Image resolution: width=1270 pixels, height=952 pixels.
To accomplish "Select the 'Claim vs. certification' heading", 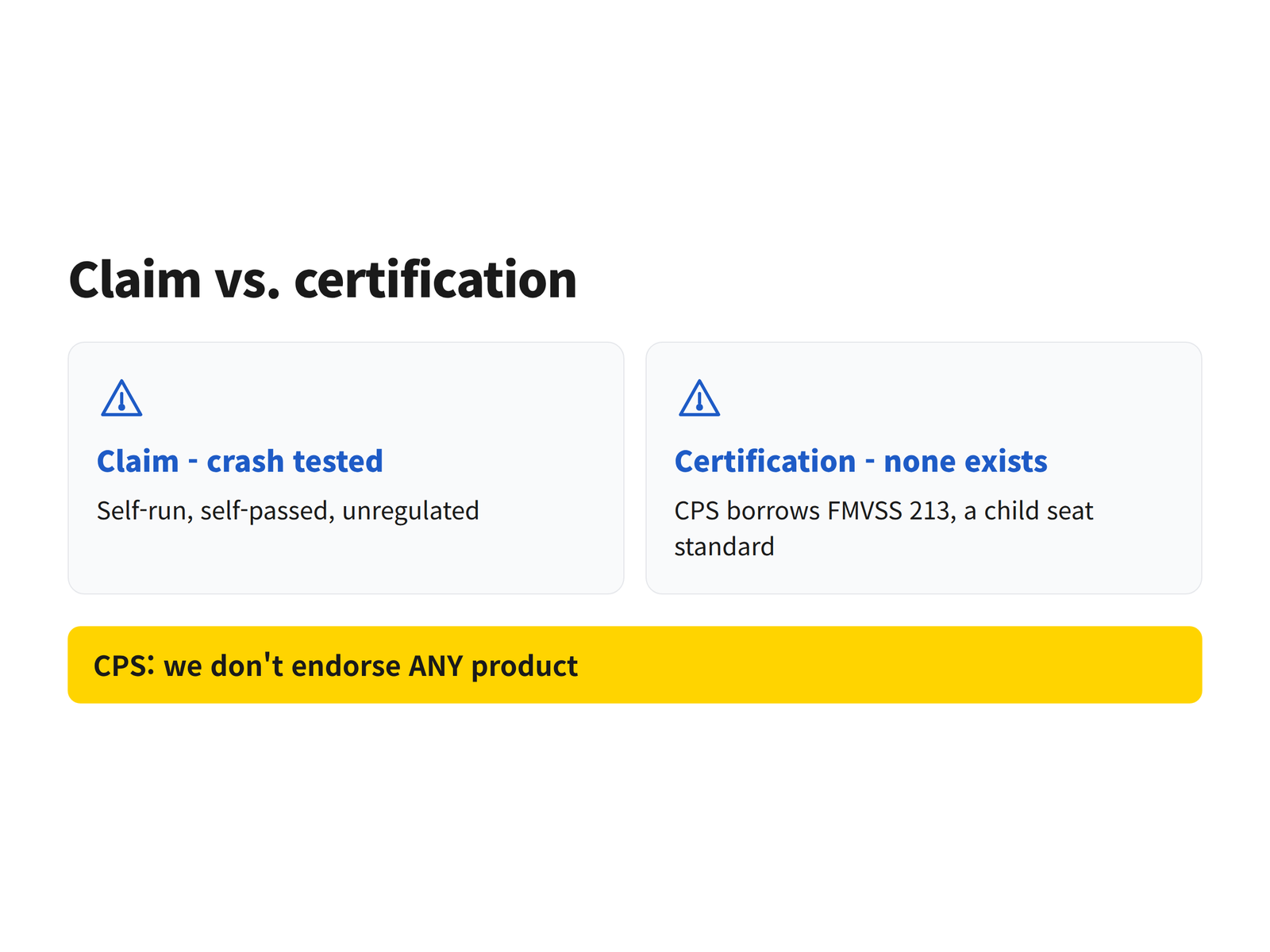I will pyautogui.click(x=323, y=280).
